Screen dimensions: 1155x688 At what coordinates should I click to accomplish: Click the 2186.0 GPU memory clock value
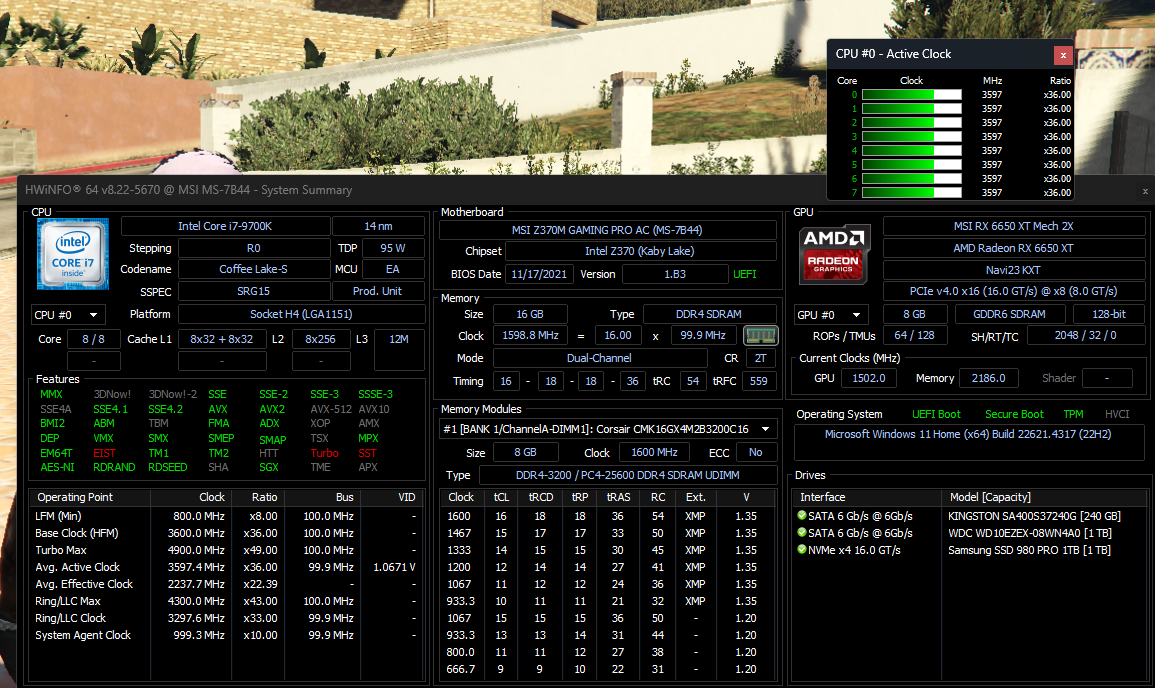(x=989, y=378)
